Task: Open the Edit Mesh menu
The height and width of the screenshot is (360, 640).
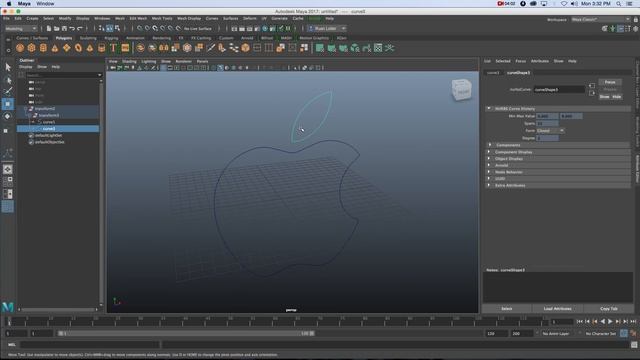Action: coord(138,18)
